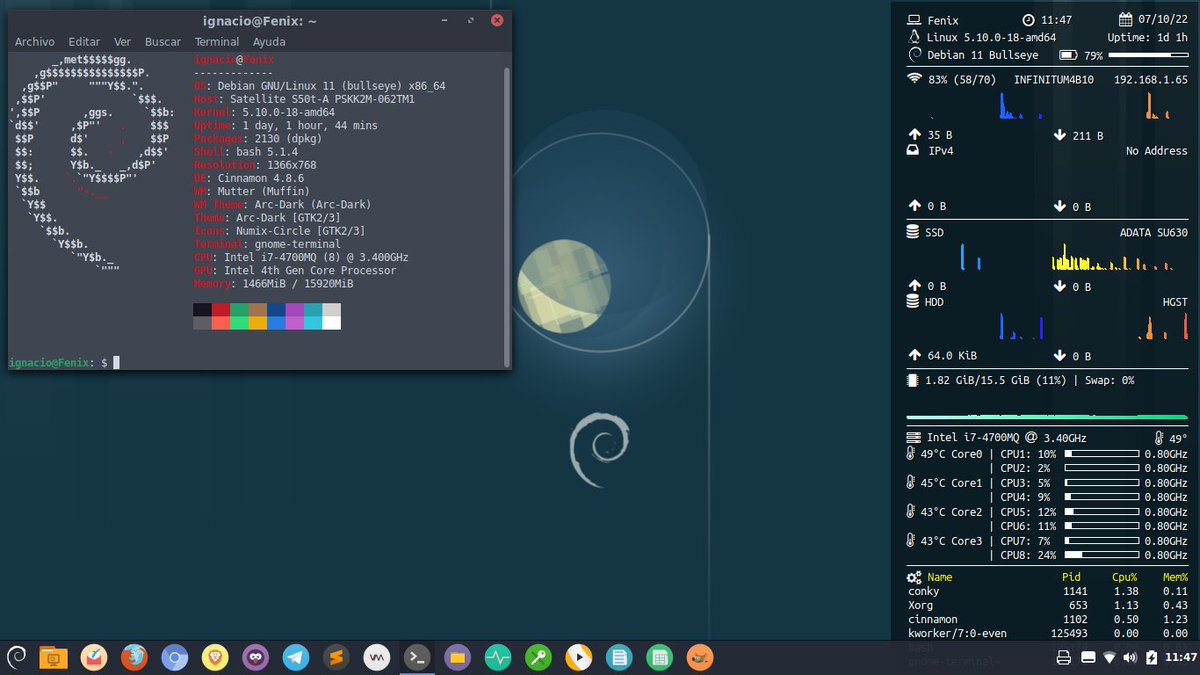Click the white round waveform logo icon

click(376, 657)
